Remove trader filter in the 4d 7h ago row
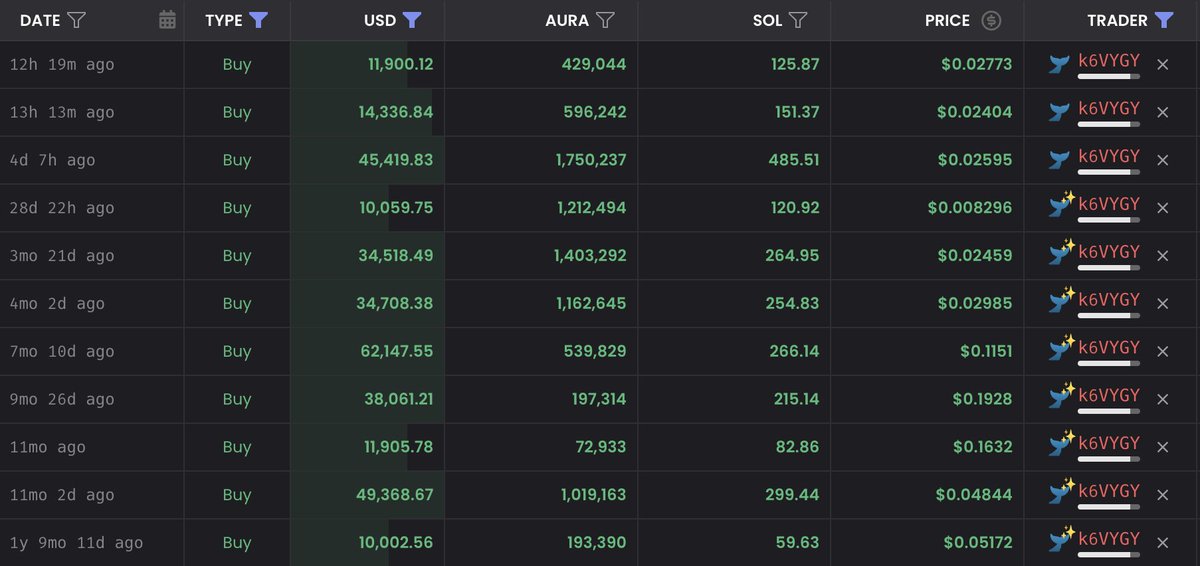 pos(1162,160)
